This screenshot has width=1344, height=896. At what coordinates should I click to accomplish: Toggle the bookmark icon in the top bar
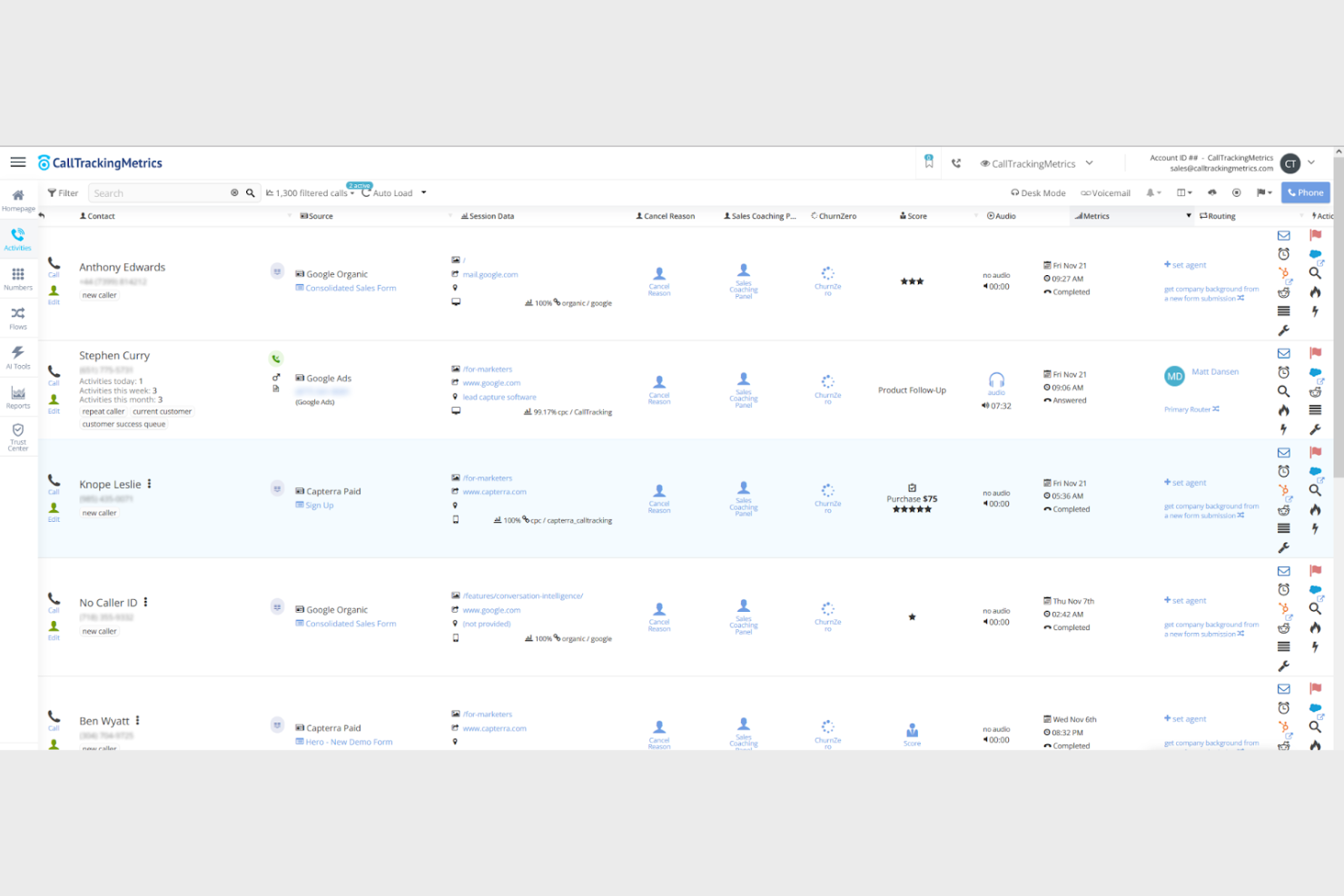(x=928, y=161)
